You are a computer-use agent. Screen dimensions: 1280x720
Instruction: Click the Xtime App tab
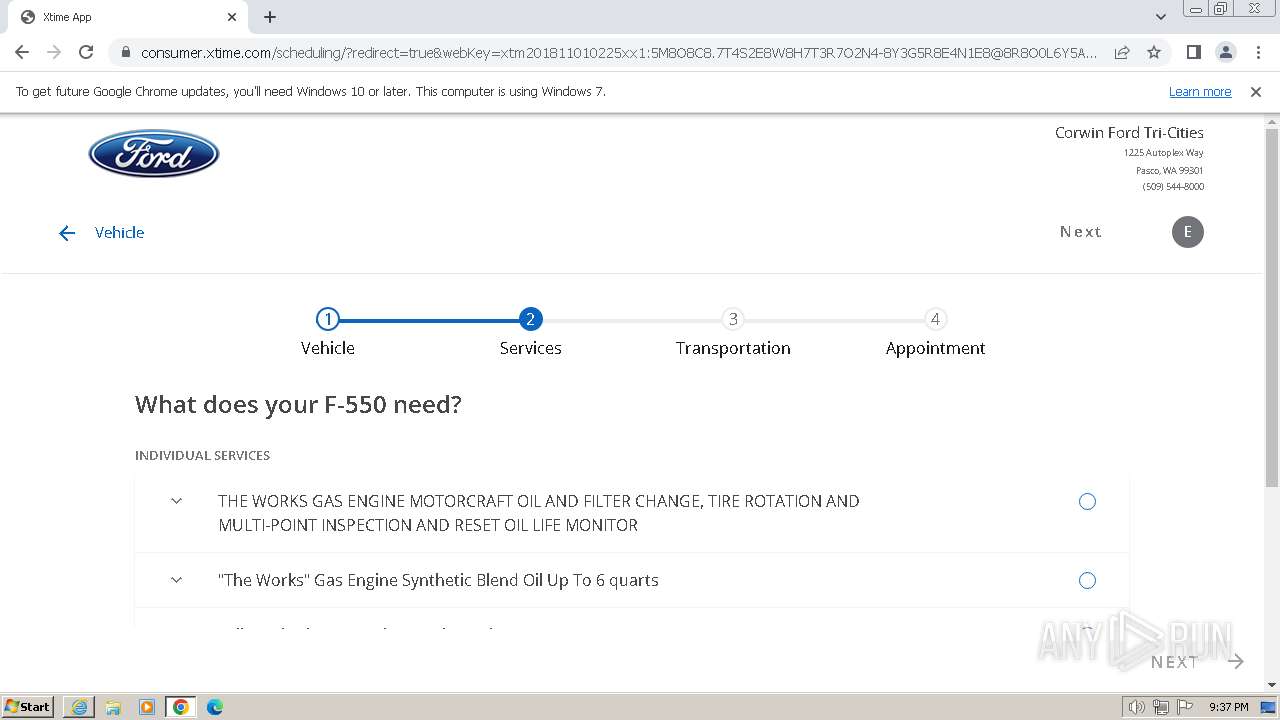125,17
